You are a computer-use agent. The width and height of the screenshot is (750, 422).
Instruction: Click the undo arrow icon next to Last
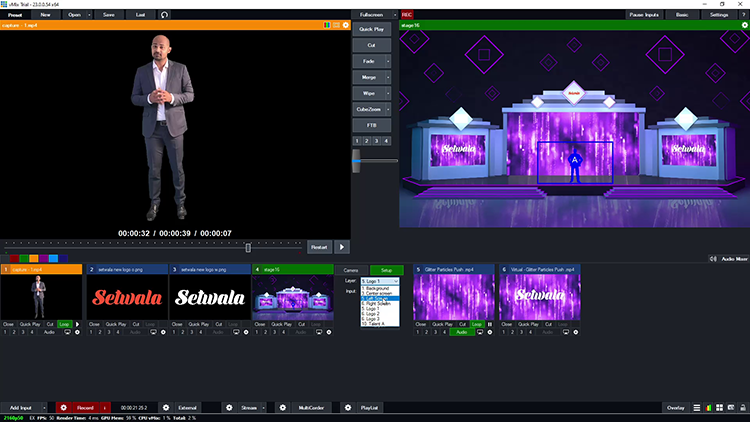[164, 15]
